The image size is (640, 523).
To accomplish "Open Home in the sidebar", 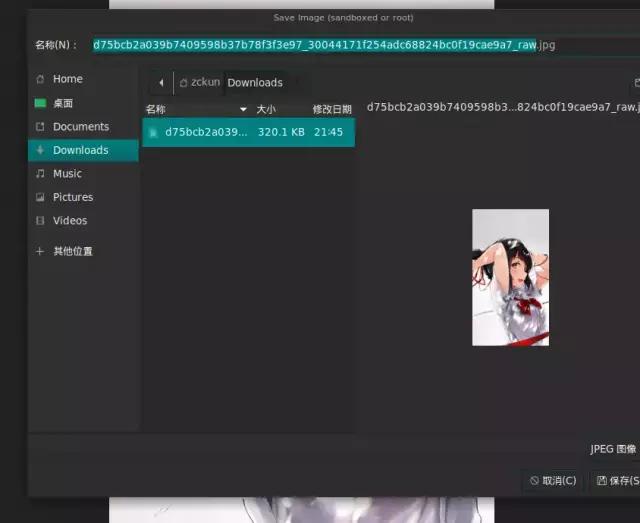I will click(x=84, y=79).
